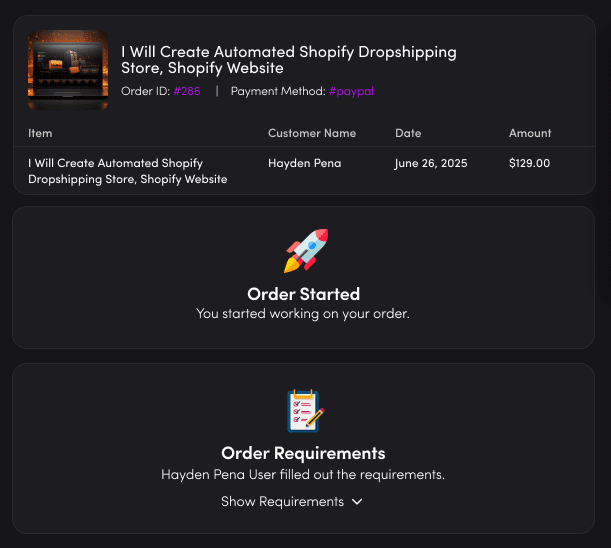Select the Item column header
The image size is (611, 548).
tap(40, 133)
